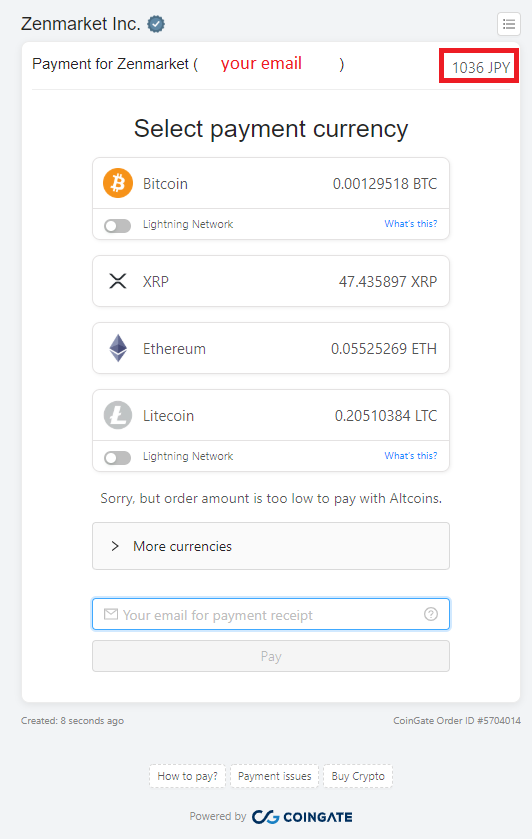Click the help question mark in email field

pyautogui.click(x=431, y=614)
